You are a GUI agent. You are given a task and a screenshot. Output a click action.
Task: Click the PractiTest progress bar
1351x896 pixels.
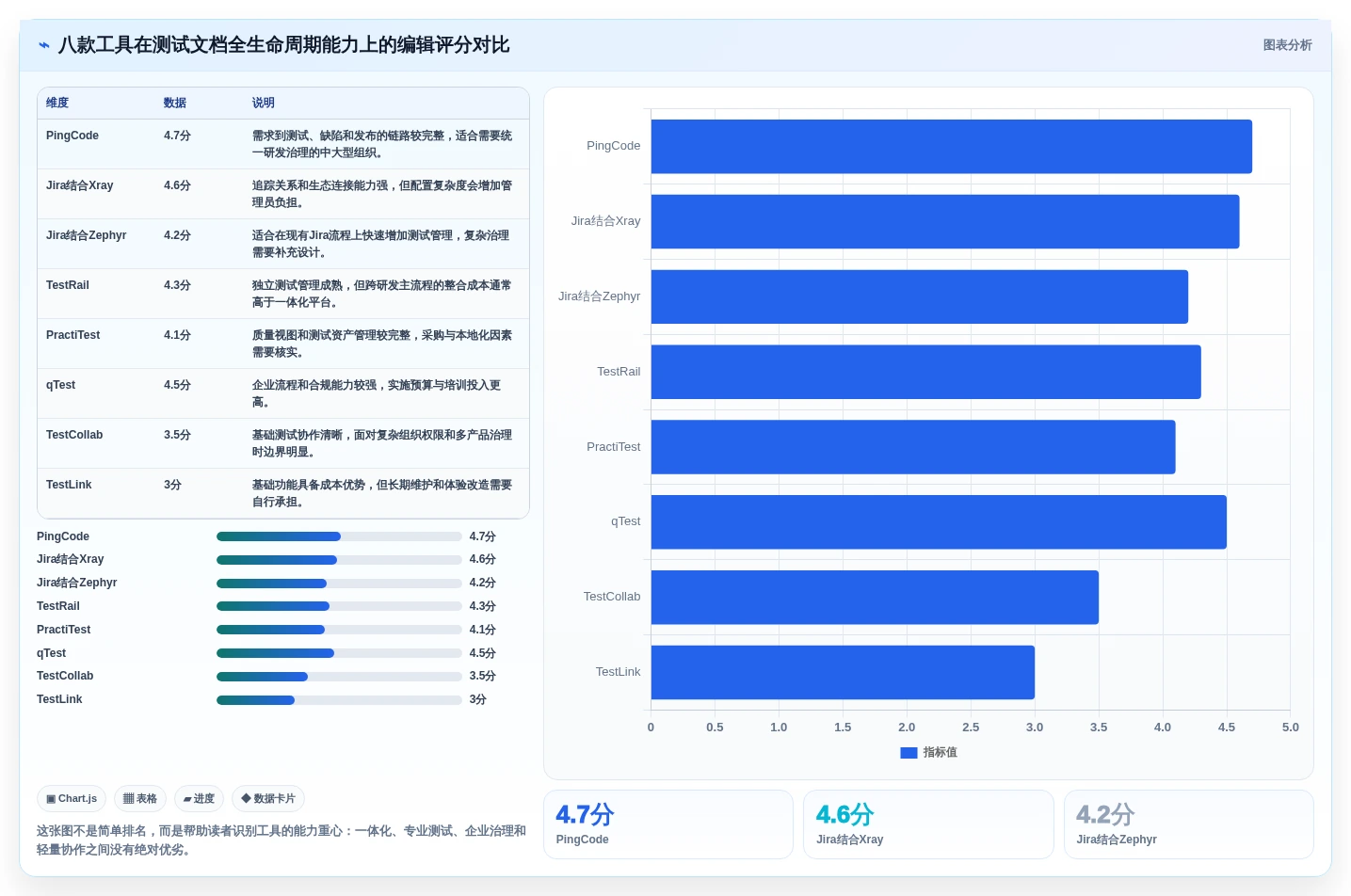pyautogui.click(x=339, y=630)
